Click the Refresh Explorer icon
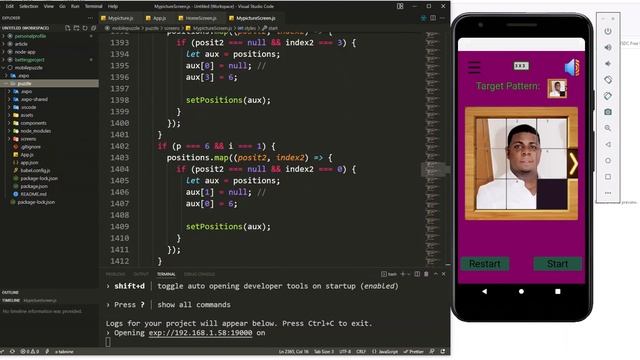The image size is (640, 360). point(85,28)
